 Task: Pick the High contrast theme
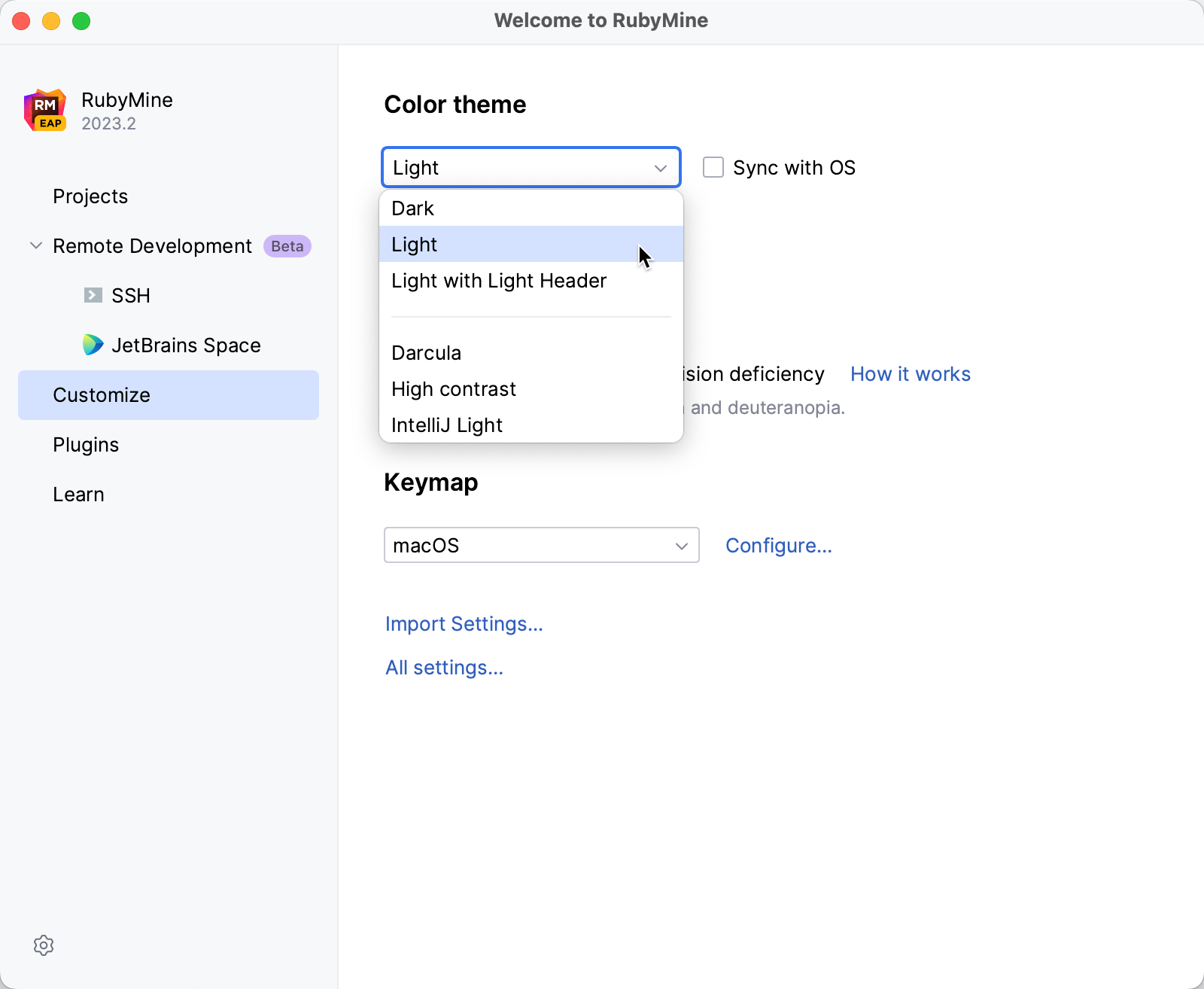pyautogui.click(x=454, y=389)
